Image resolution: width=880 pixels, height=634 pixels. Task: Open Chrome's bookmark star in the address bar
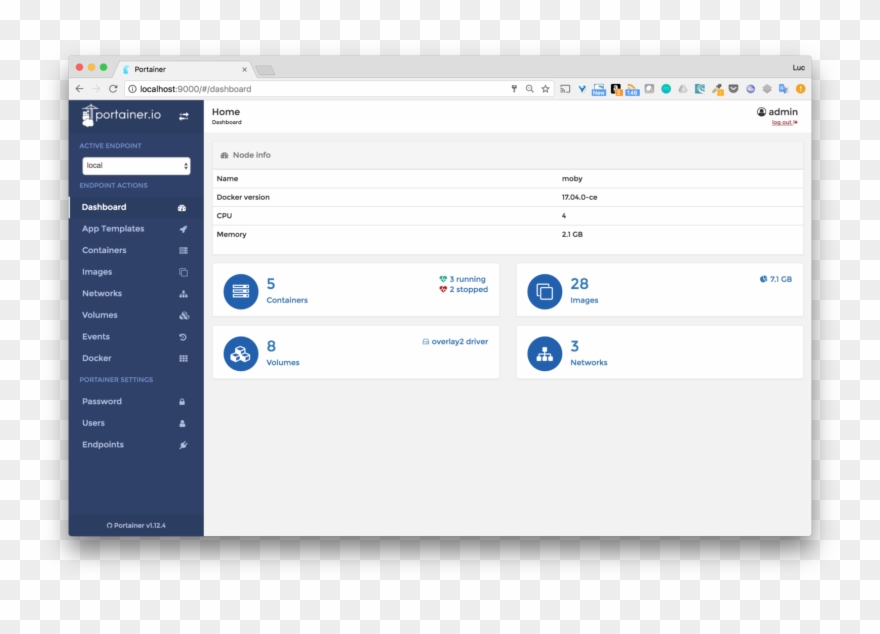(x=544, y=88)
